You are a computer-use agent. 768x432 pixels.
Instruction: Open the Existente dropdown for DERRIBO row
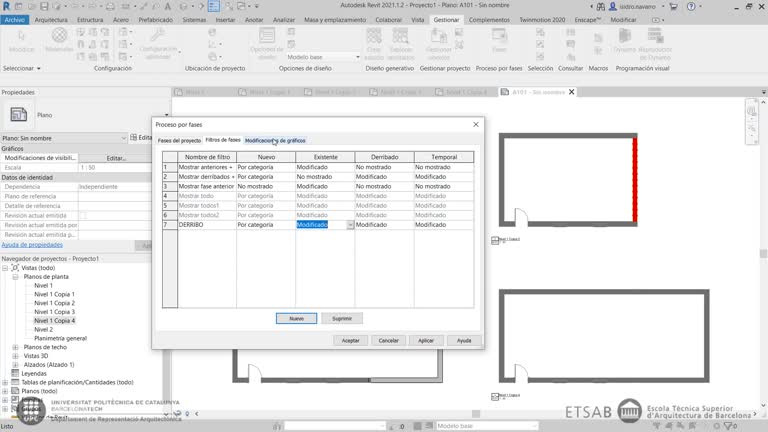350,225
